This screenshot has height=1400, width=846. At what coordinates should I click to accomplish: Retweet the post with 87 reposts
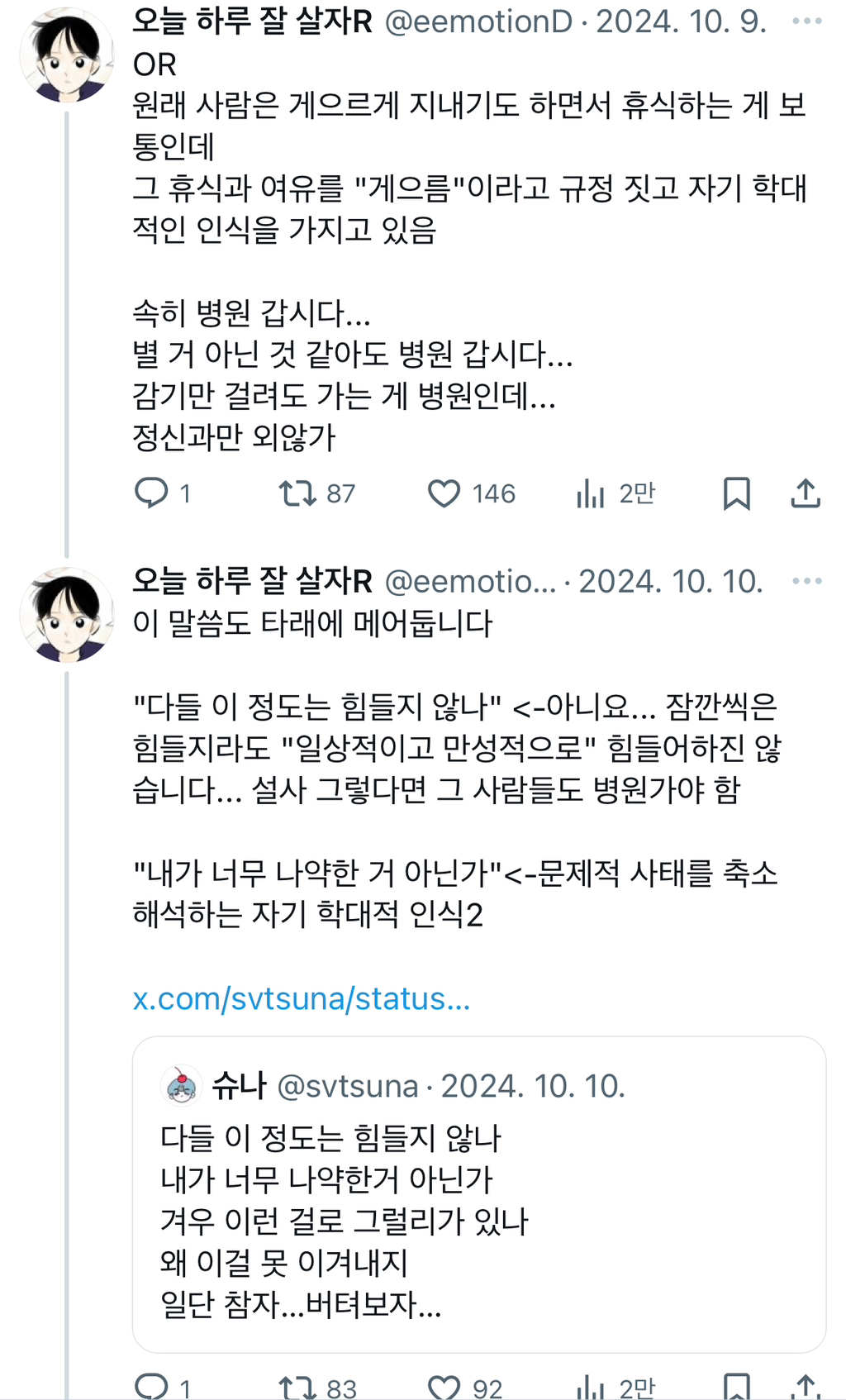[x=299, y=493]
